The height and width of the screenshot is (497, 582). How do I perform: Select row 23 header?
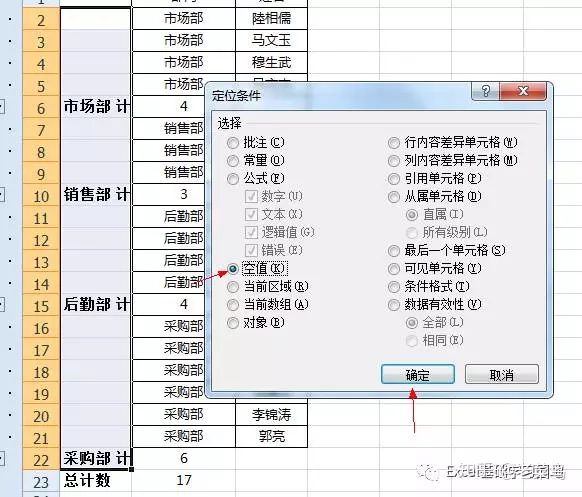(41, 482)
